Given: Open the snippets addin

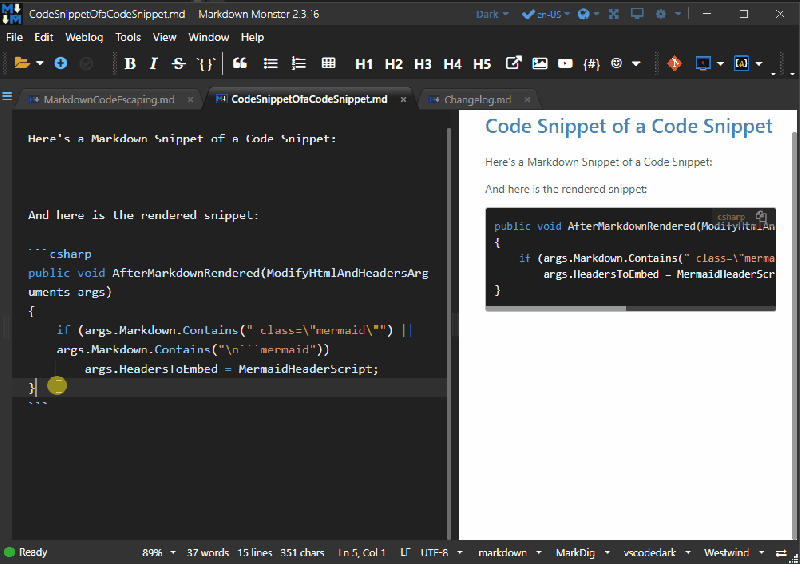Looking at the screenshot, I should pyautogui.click(x=741, y=63).
